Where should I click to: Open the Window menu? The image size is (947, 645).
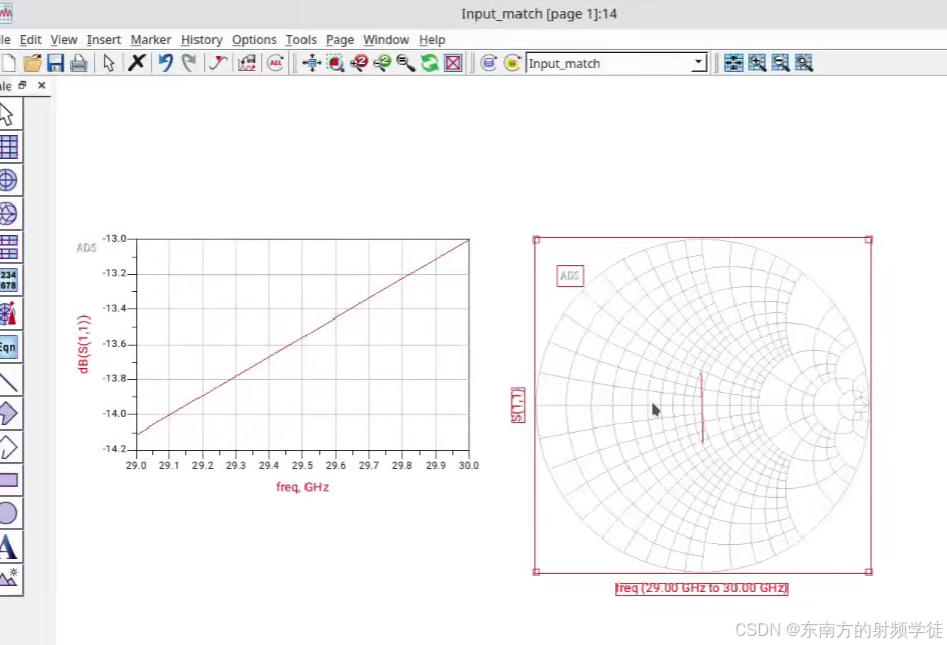tap(386, 40)
